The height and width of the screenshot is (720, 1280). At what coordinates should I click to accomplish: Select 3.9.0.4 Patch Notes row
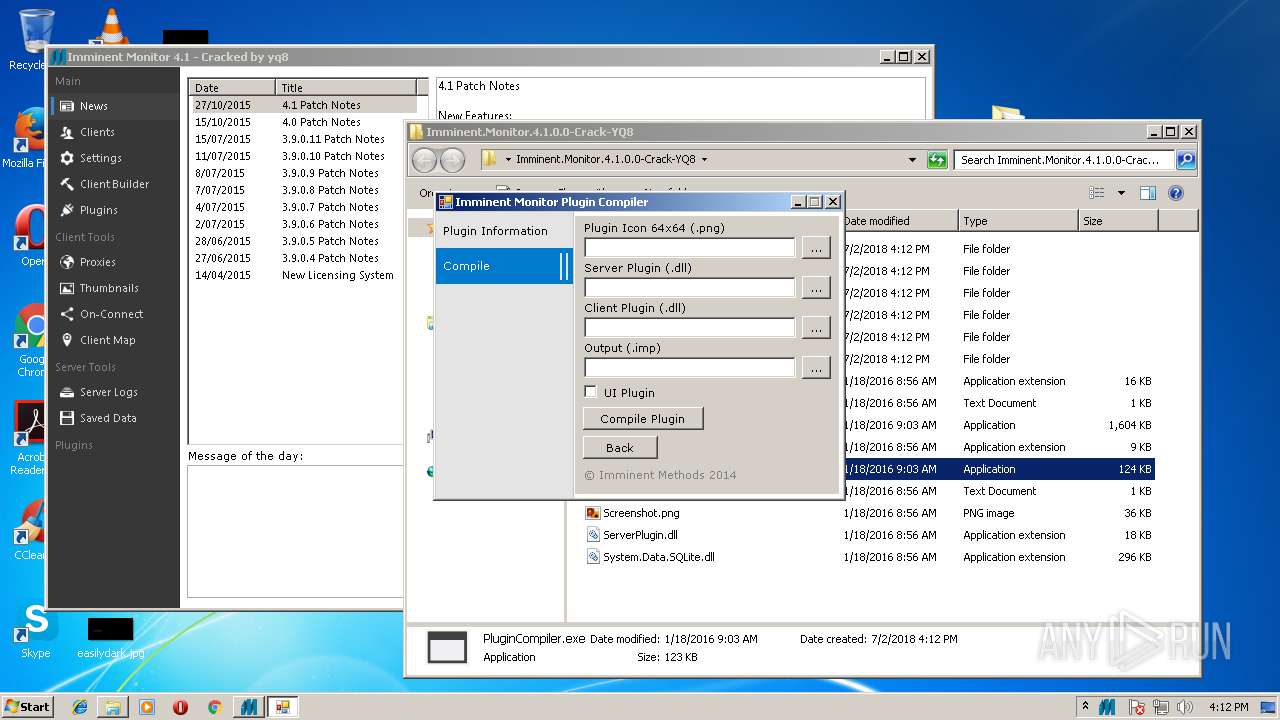304,258
